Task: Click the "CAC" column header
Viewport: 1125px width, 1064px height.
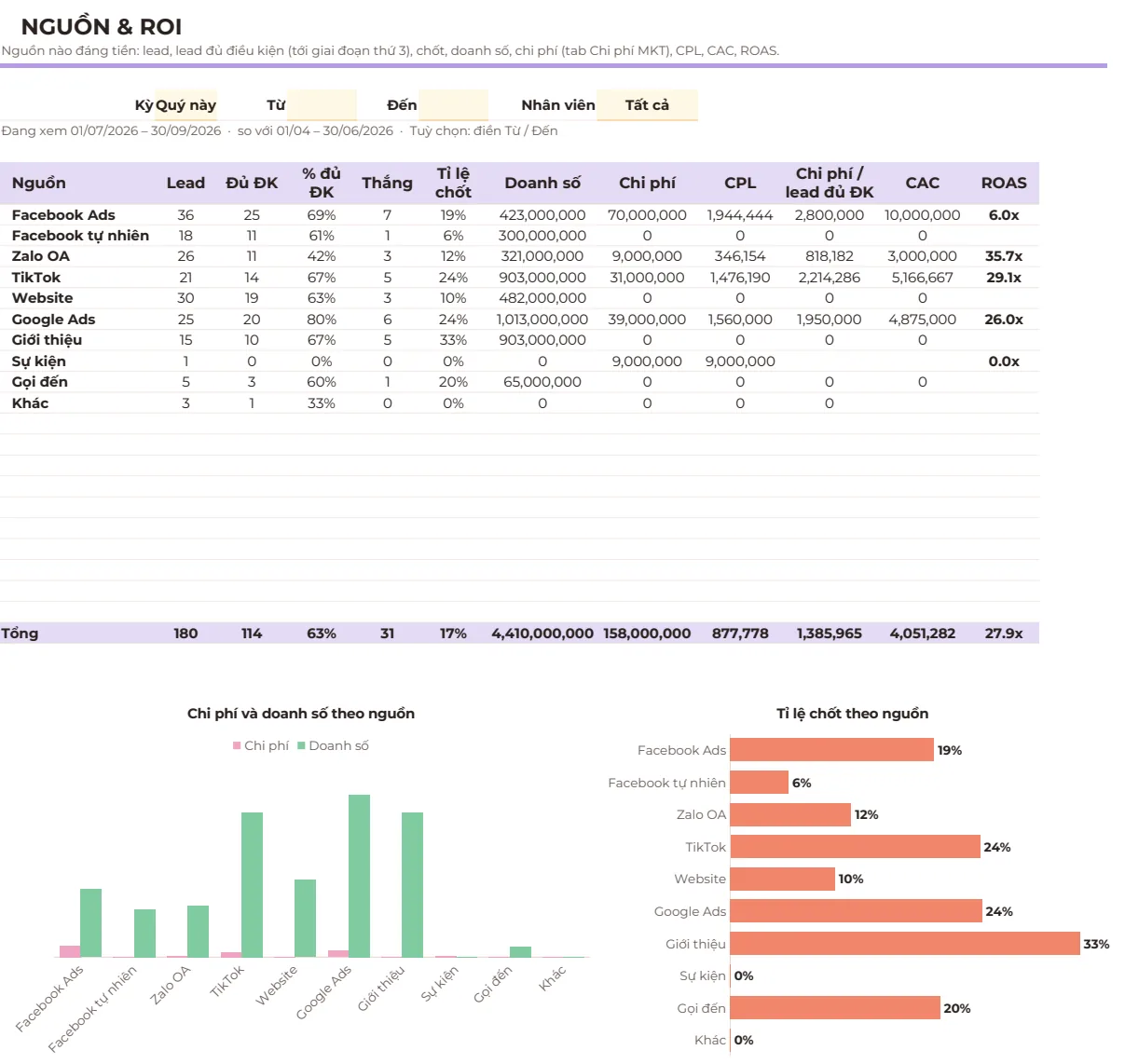Action: tap(923, 183)
